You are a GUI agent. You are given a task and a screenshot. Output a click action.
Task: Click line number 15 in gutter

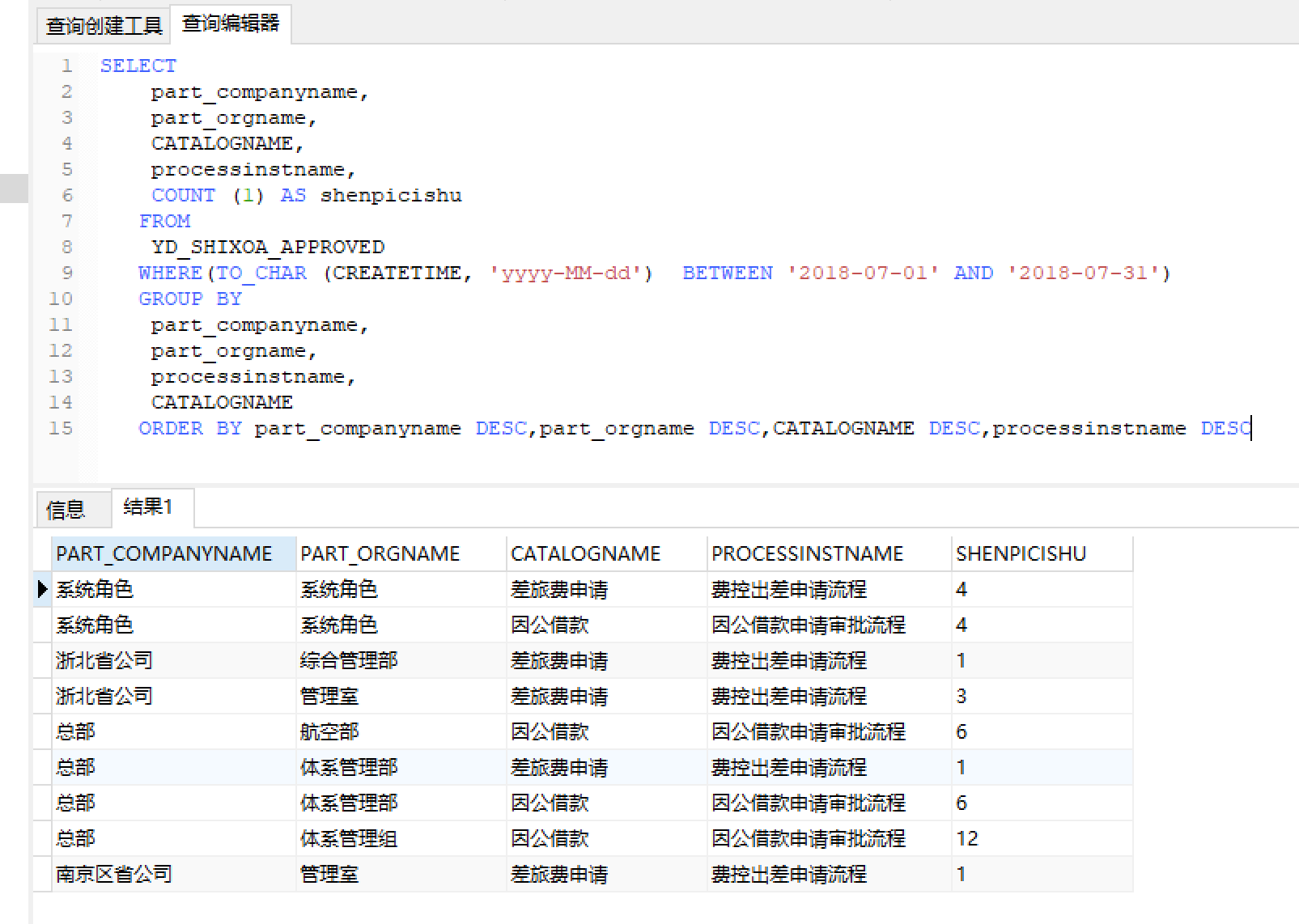[x=61, y=428]
